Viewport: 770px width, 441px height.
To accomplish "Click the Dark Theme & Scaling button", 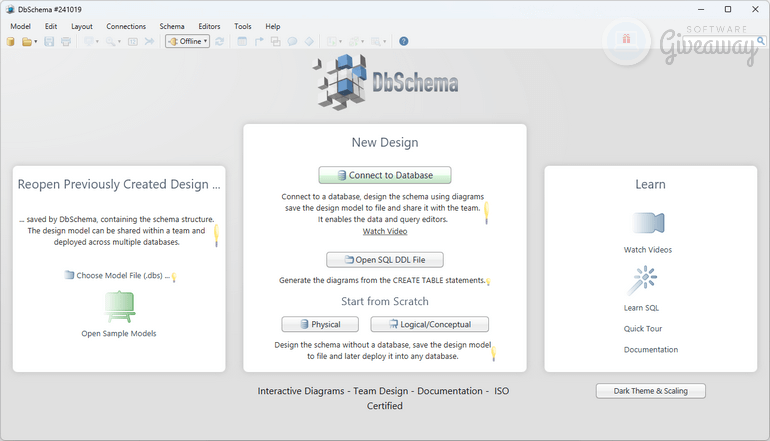I will (x=650, y=391).
